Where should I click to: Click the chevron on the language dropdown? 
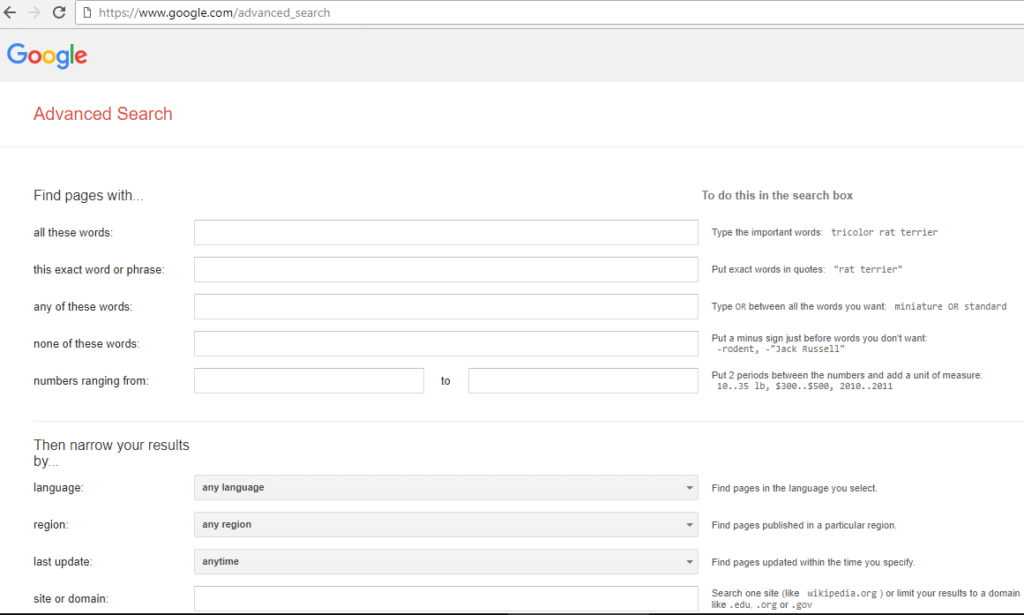[x=689, y=487]
